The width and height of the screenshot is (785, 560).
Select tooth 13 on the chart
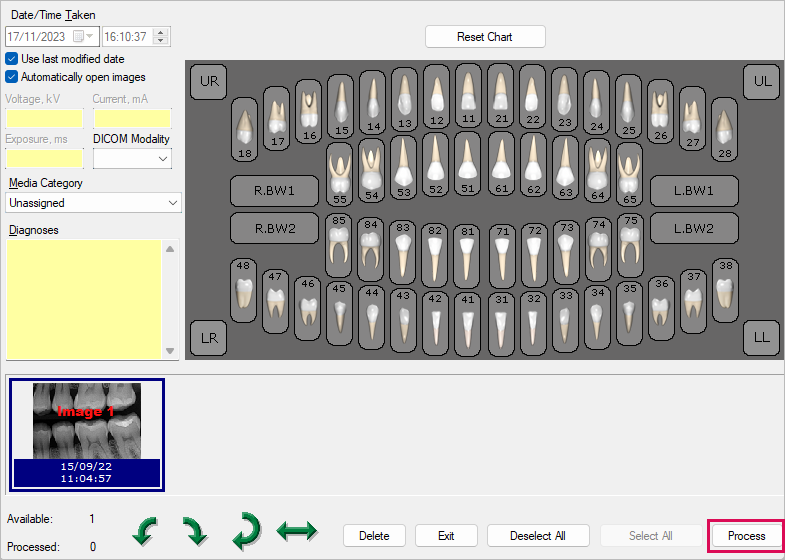coord(405,99)
